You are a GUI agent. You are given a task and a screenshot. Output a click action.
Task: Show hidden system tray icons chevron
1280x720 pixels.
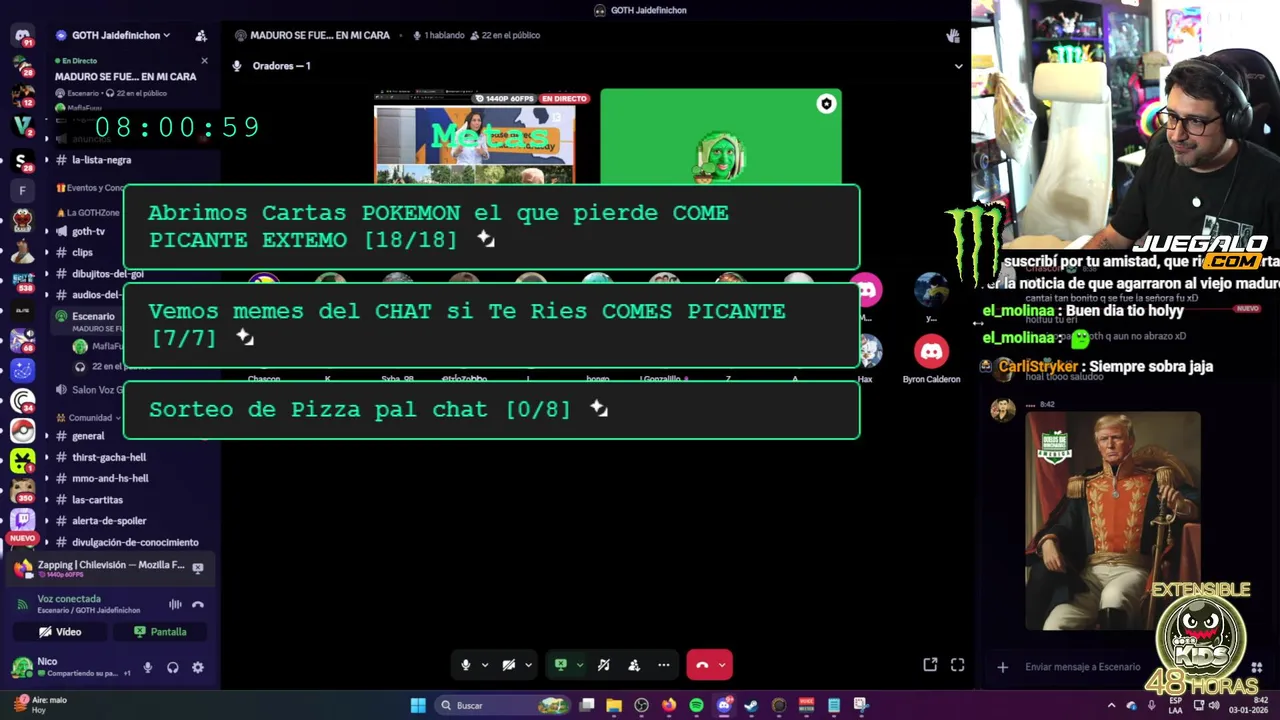(1111, 705)
